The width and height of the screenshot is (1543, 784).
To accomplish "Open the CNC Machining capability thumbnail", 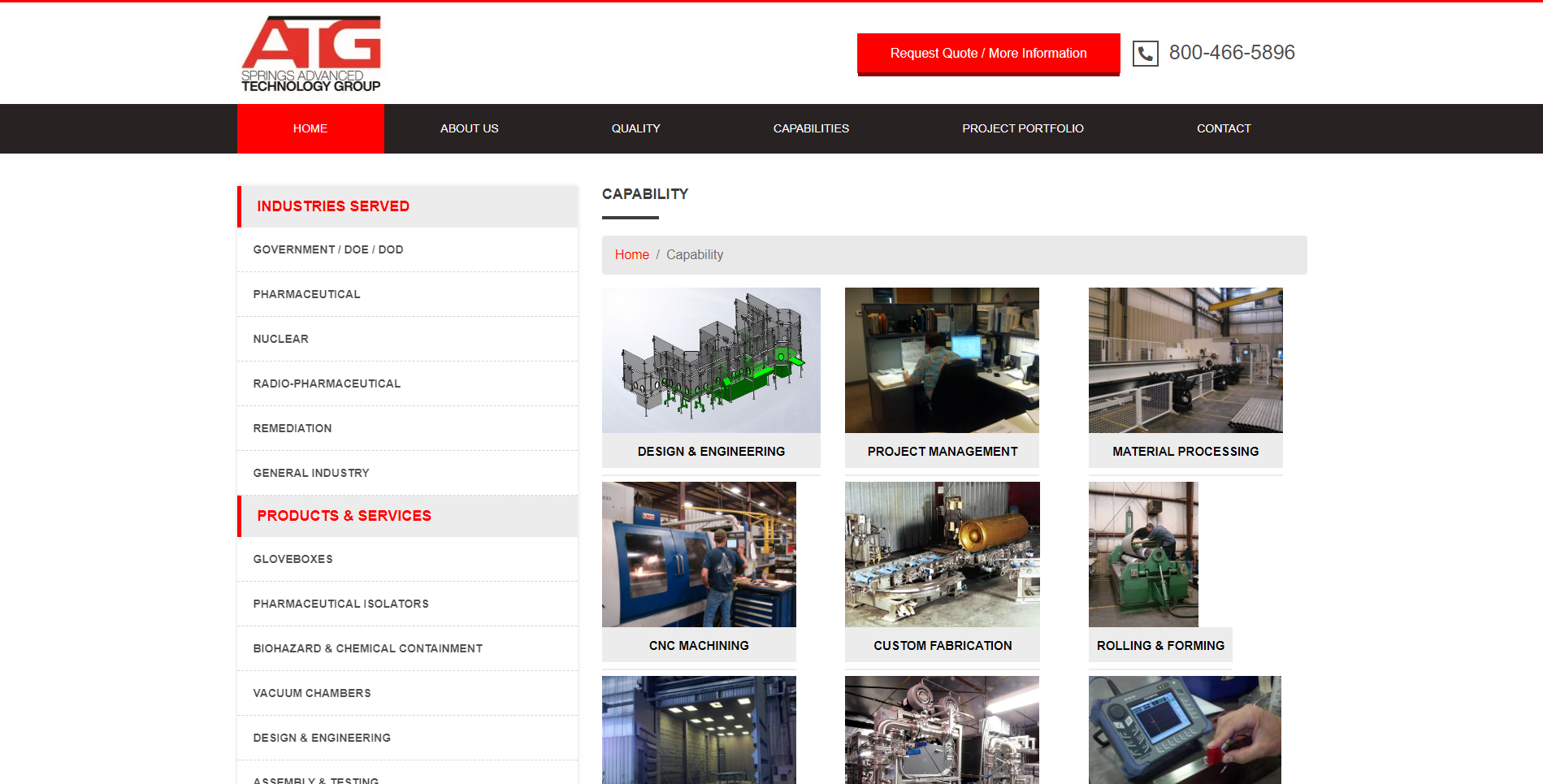I will 698,554.
